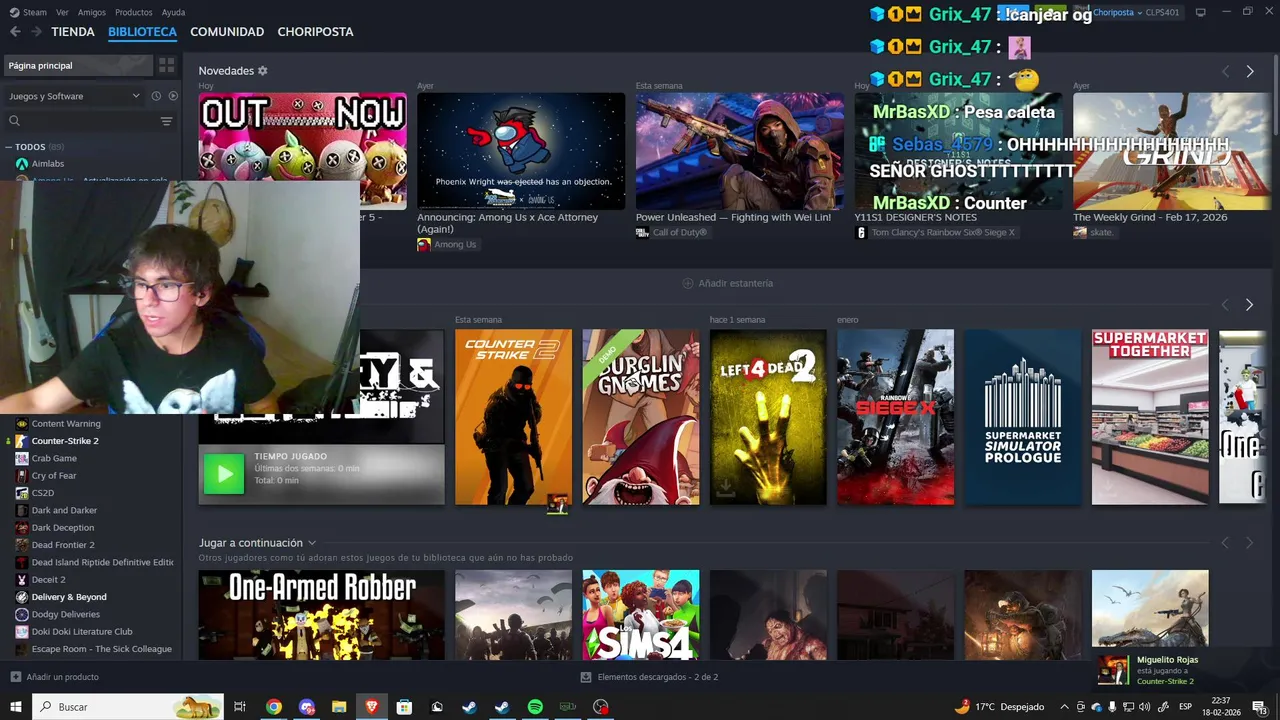Click Añadir un producto
The width and height of the screenshot is (1280, 720).
tap(54, 677)
